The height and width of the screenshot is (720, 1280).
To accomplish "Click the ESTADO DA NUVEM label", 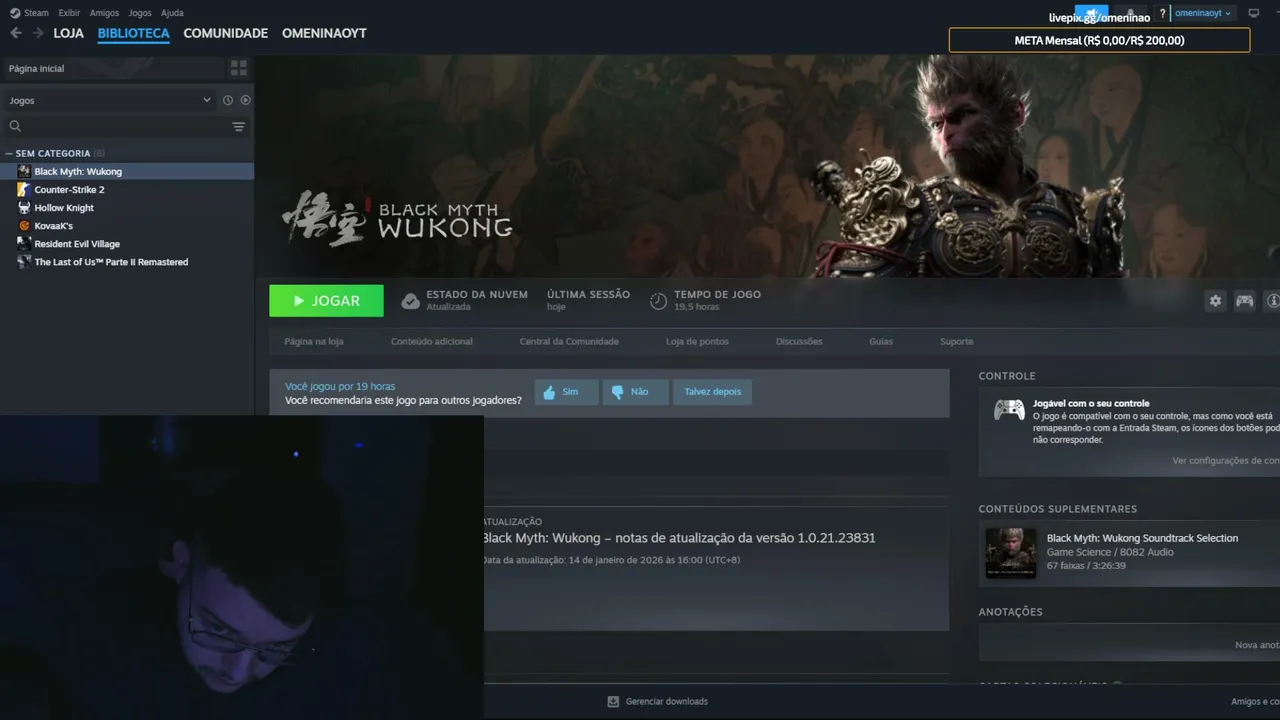I will 477,294.
